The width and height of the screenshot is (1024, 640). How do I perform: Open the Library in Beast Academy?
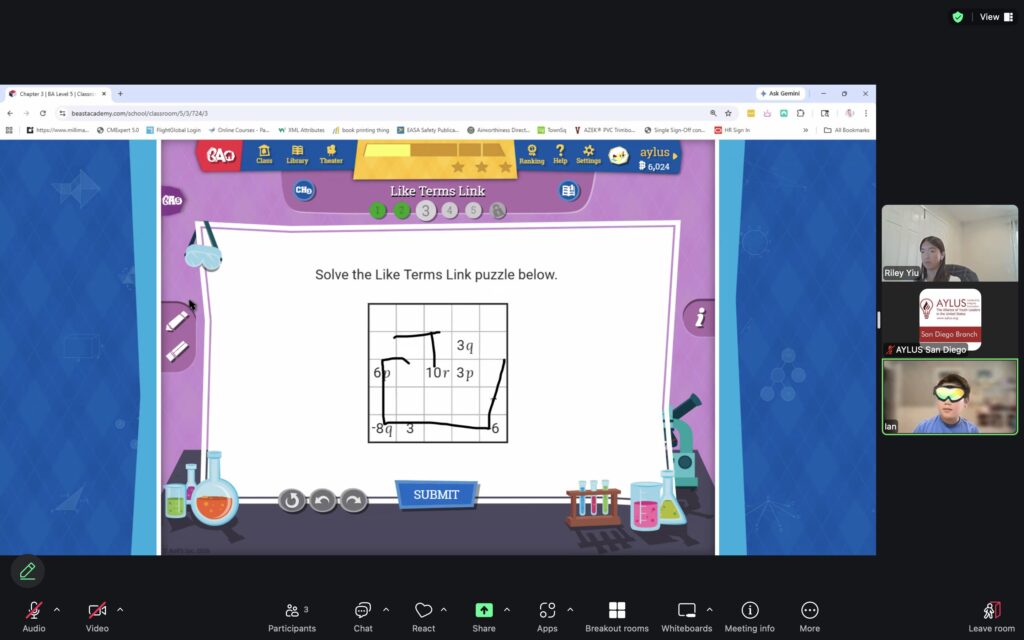click(x=297, y=154)
